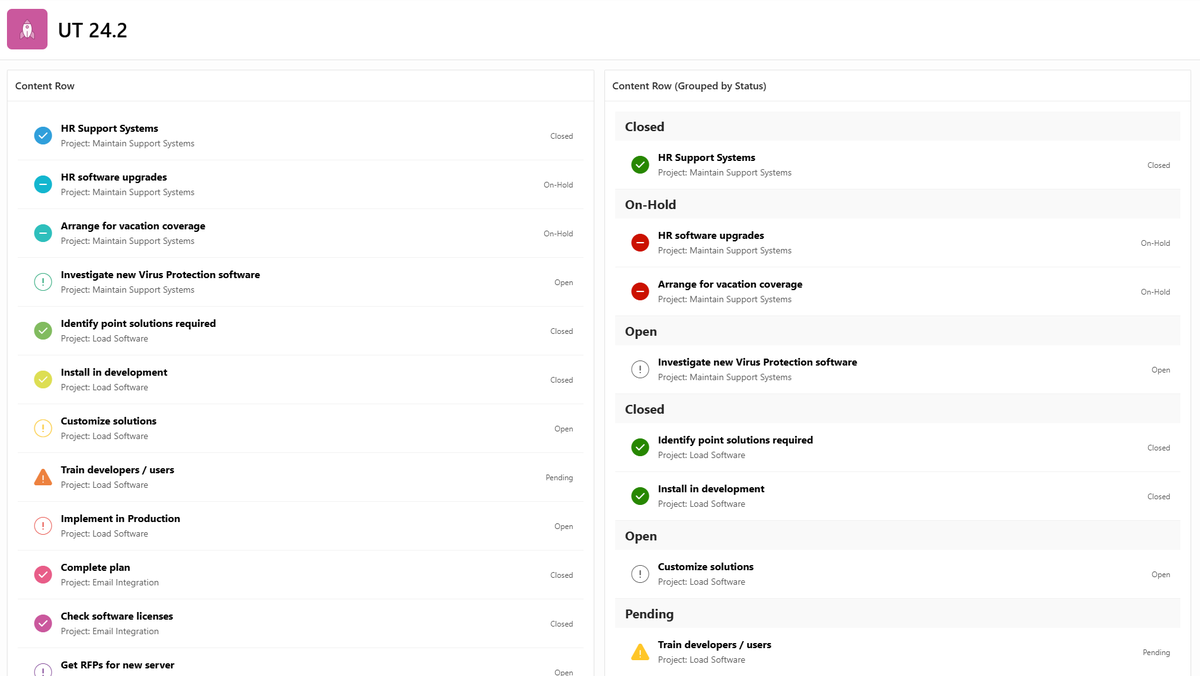Click yellow warning triangle for Train developers, grouped panel
Image resolution: width=1200 pixels, height=676 pixels.
640,652
